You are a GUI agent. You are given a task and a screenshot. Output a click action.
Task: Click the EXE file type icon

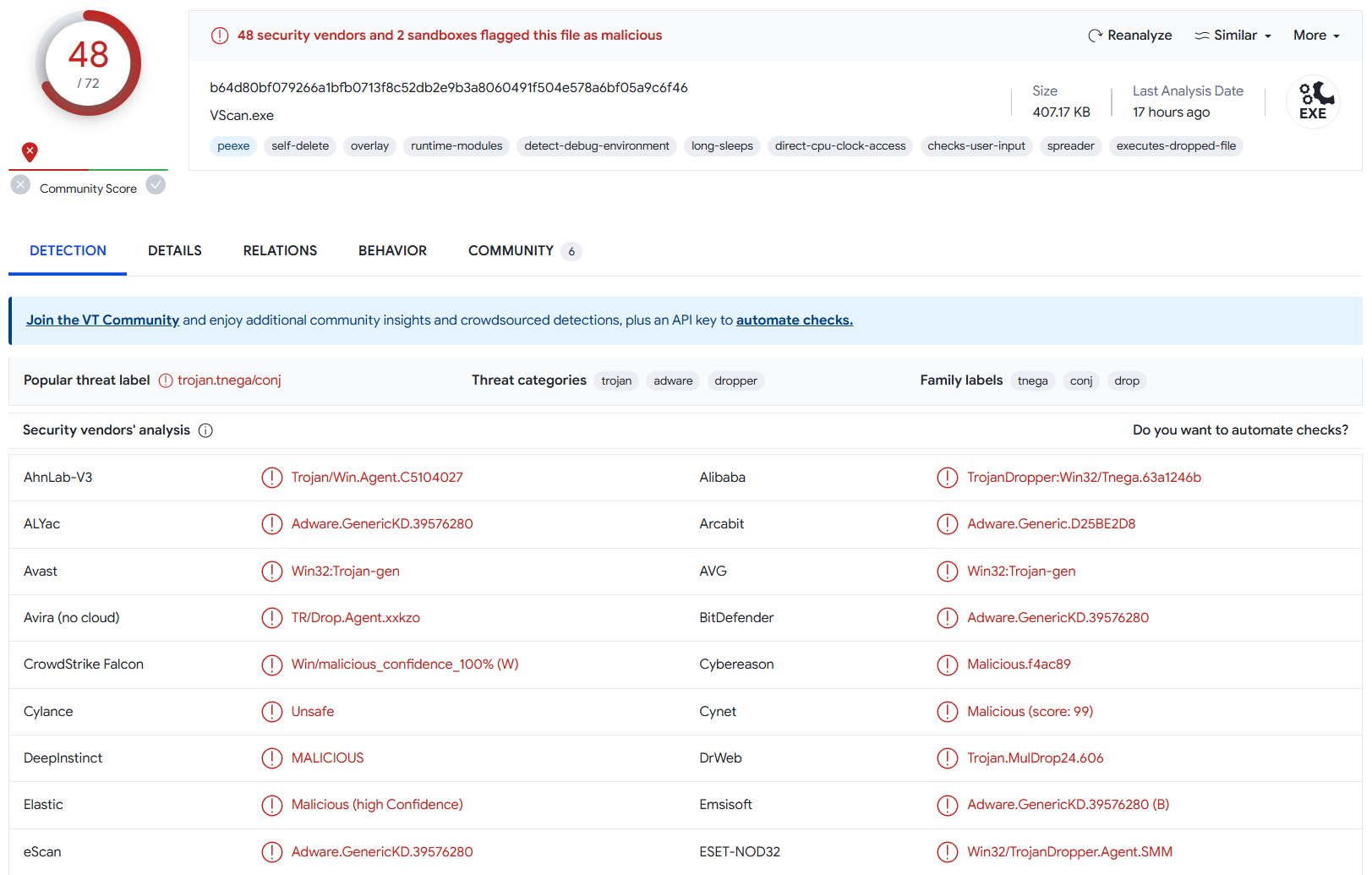point(1312,102)
